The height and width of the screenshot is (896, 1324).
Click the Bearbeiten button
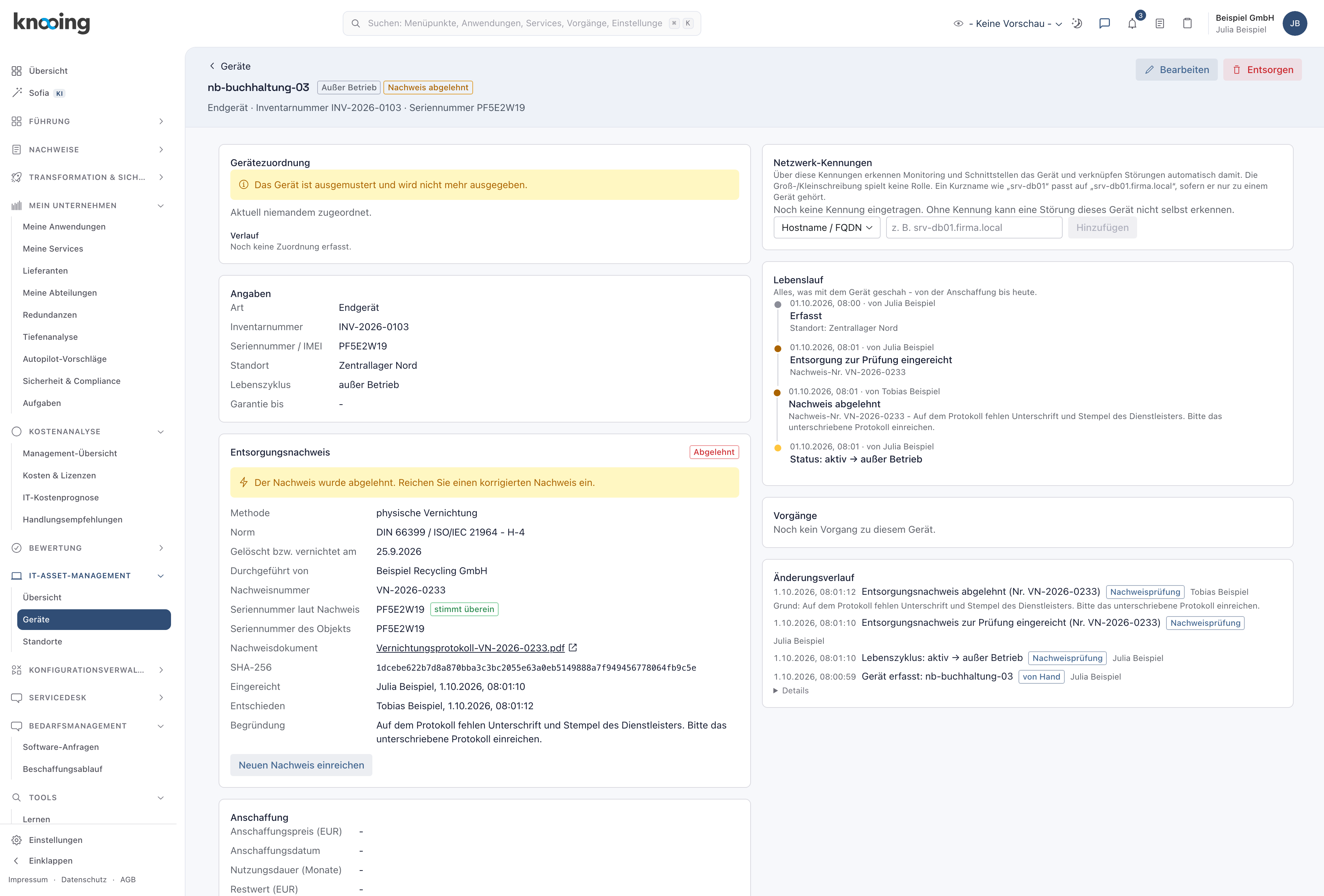[x=1176, y=70]
